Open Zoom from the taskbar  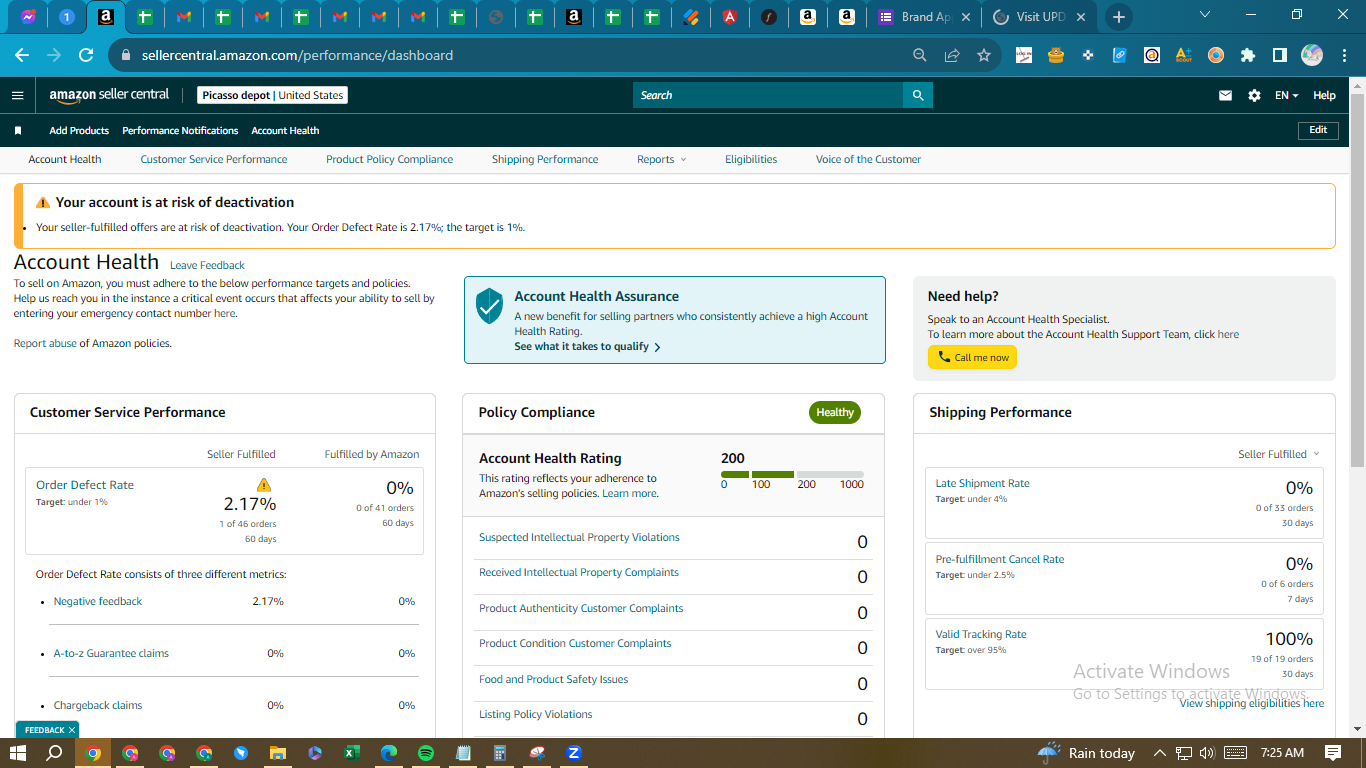click(x=573, y=753)
